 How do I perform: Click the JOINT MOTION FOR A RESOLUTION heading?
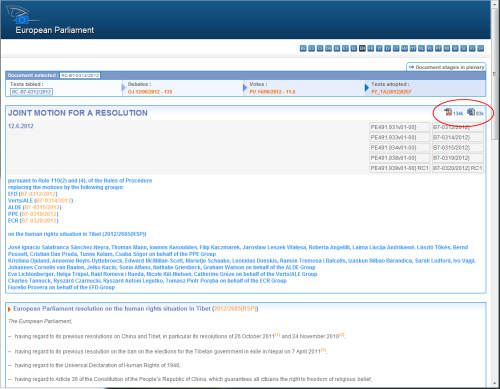(78, 113)
